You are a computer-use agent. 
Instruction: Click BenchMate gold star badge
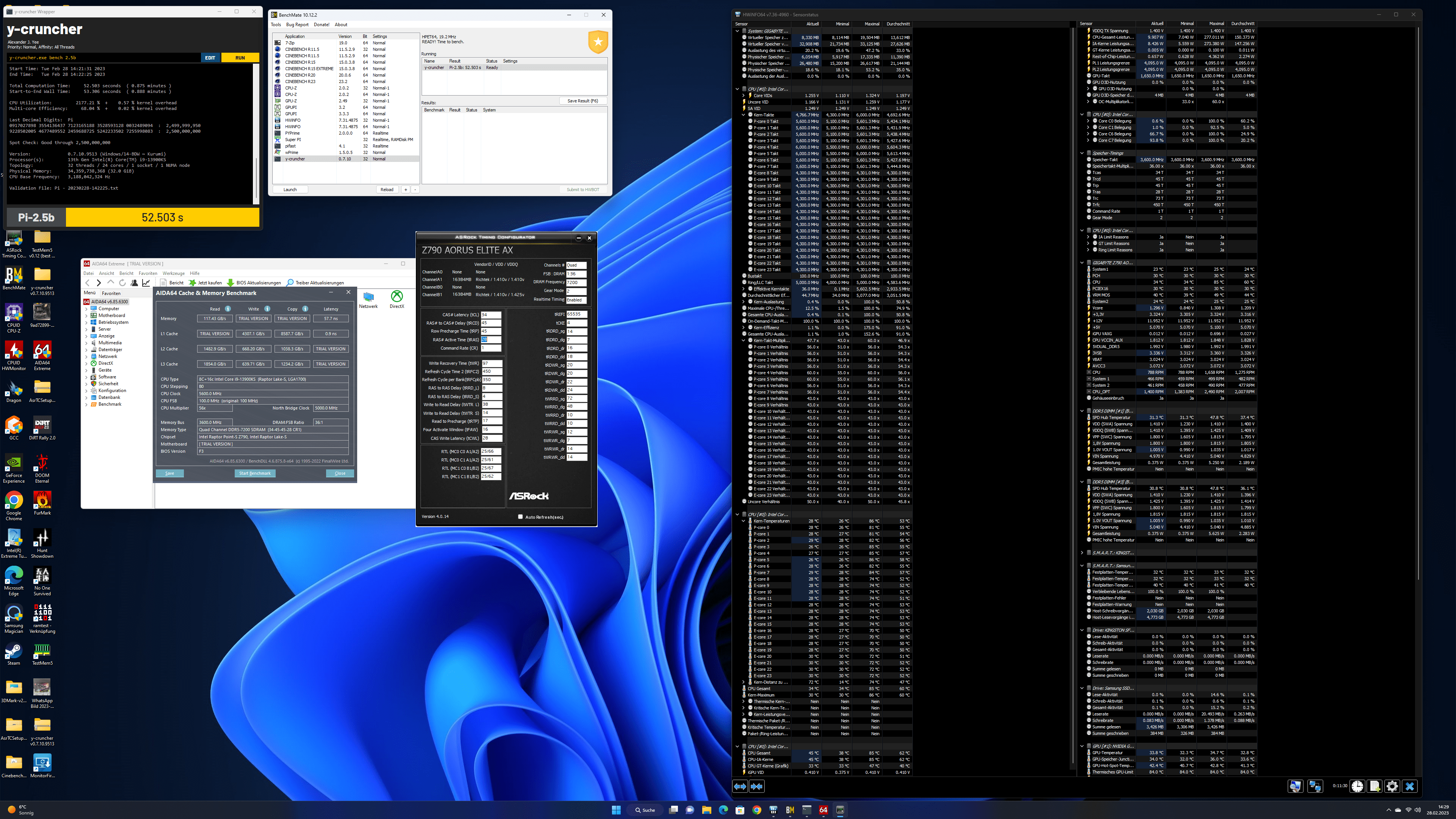(x=598, y=42)
